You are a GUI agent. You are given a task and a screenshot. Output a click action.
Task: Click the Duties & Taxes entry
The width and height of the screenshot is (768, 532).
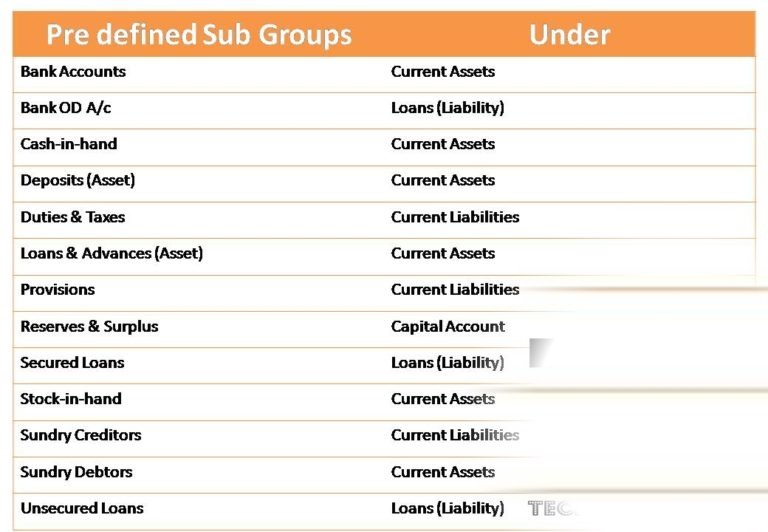72,217
